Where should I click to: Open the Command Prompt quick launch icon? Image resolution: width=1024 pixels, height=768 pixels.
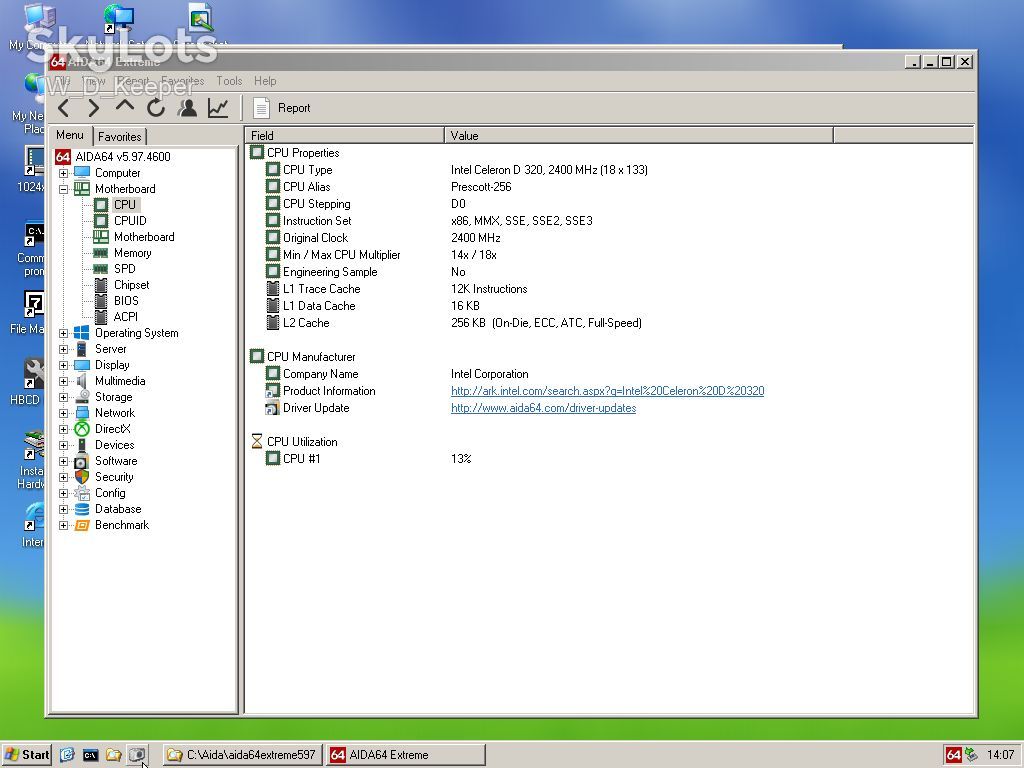(90, 755)
